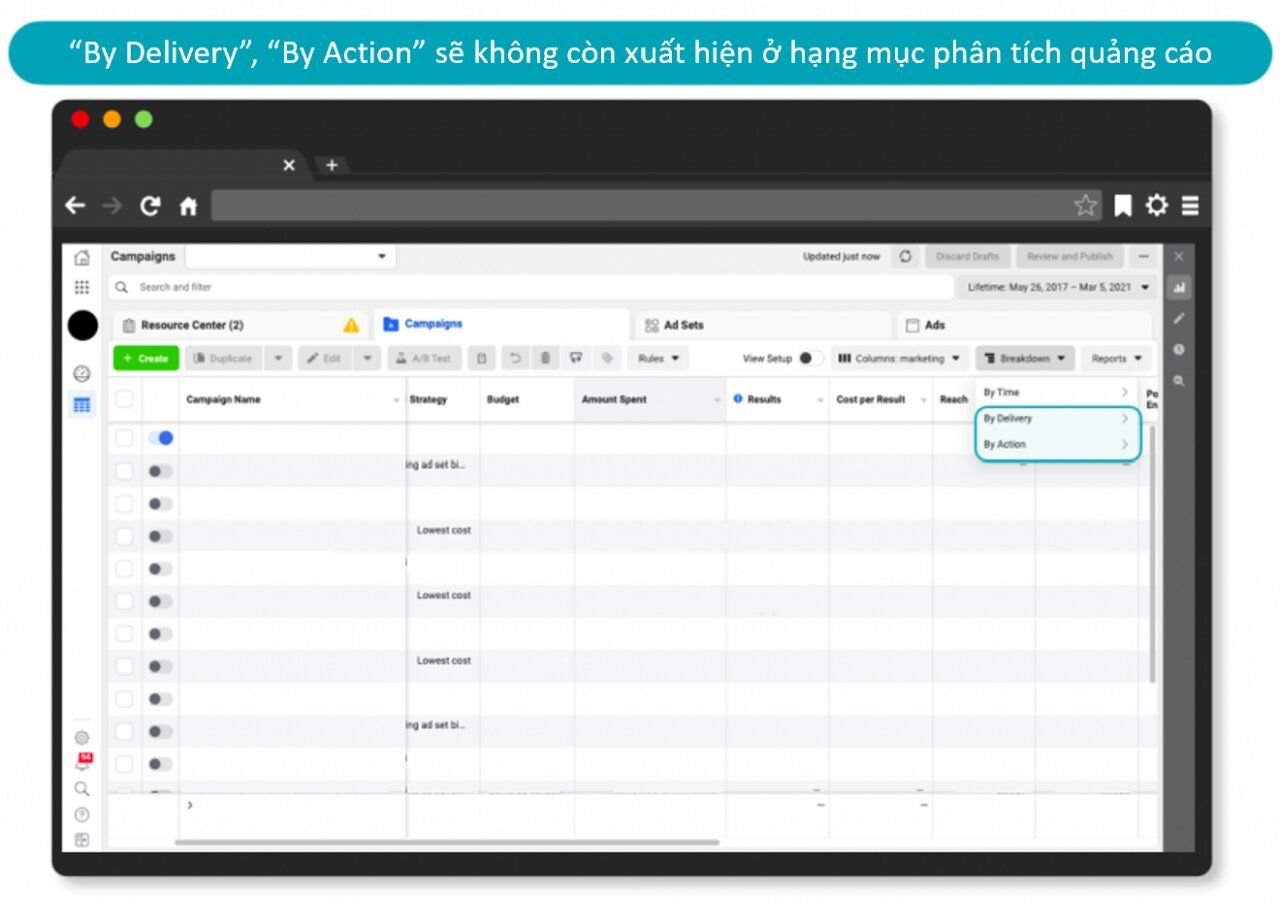Click the trash delete icon in toolbar
This screenshot has height=919, width=1280.
tap(544, 358)
